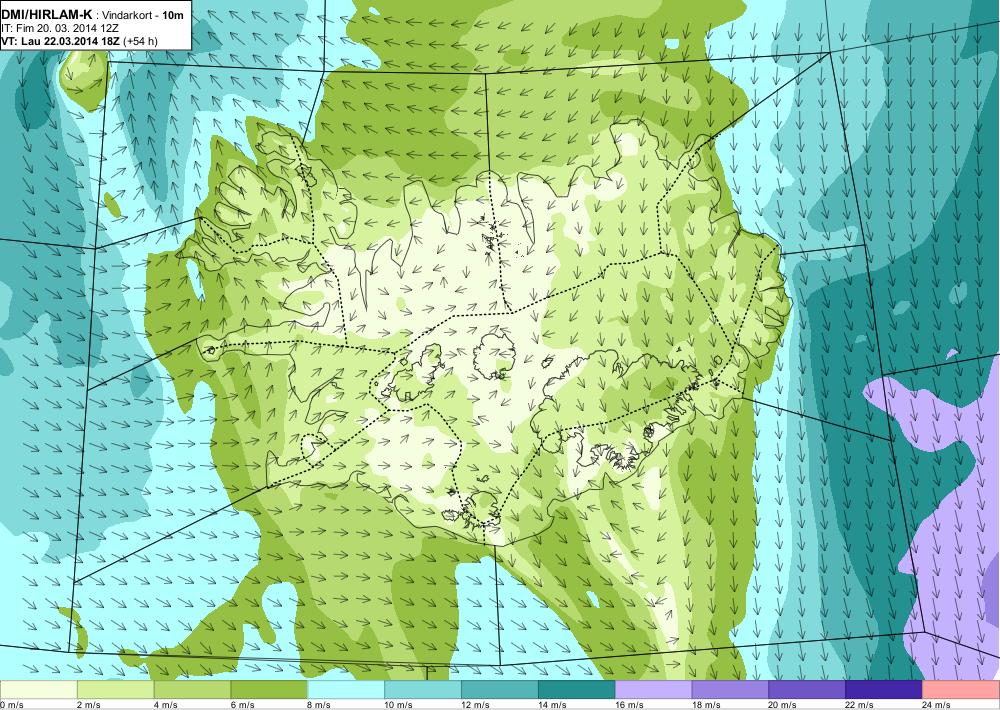The image size is (1000, 710).
Task: Click the '6 m/s' legend label
Action: (242, 705)
